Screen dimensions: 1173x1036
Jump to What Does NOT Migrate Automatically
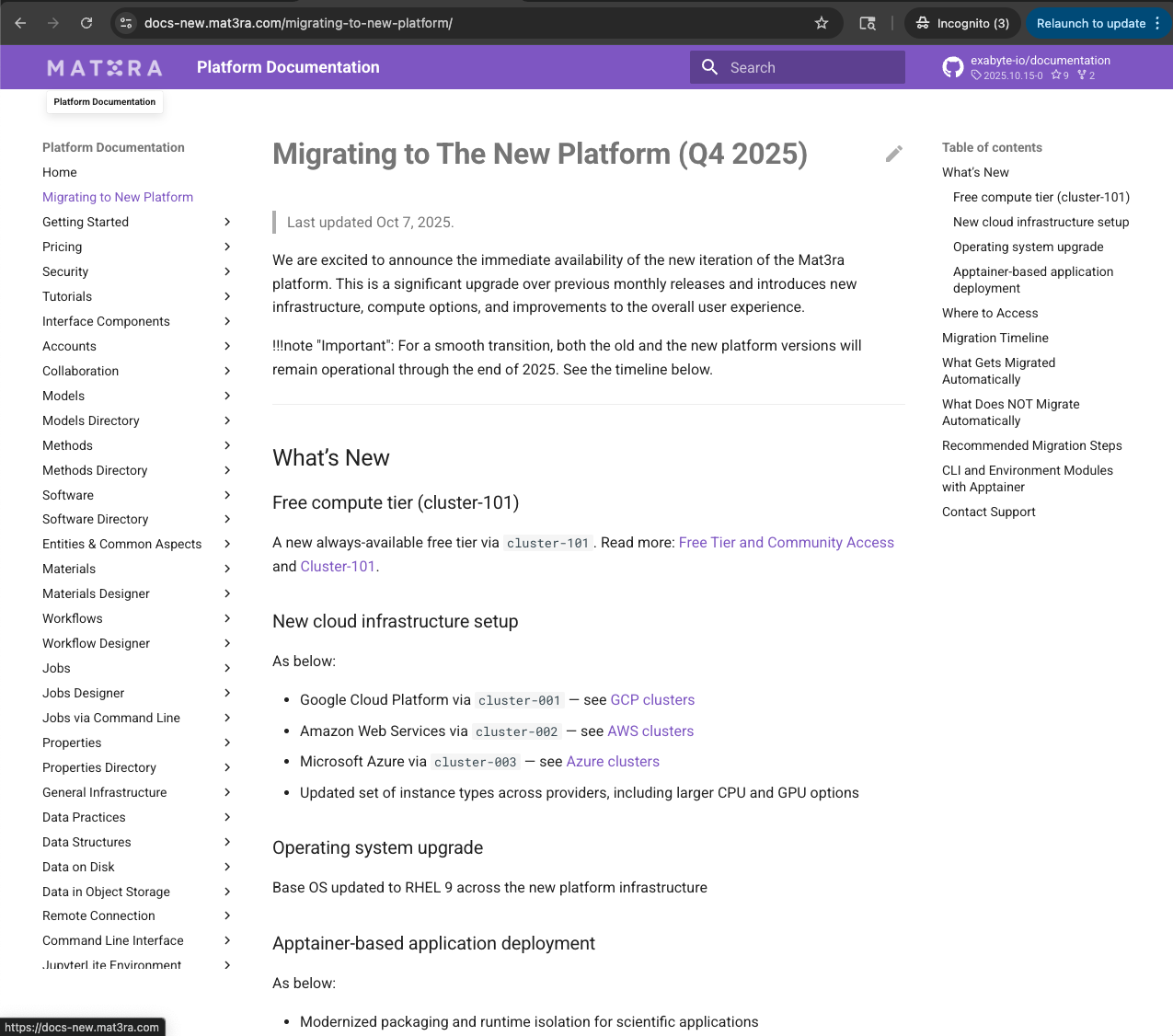coord(1011,412)
